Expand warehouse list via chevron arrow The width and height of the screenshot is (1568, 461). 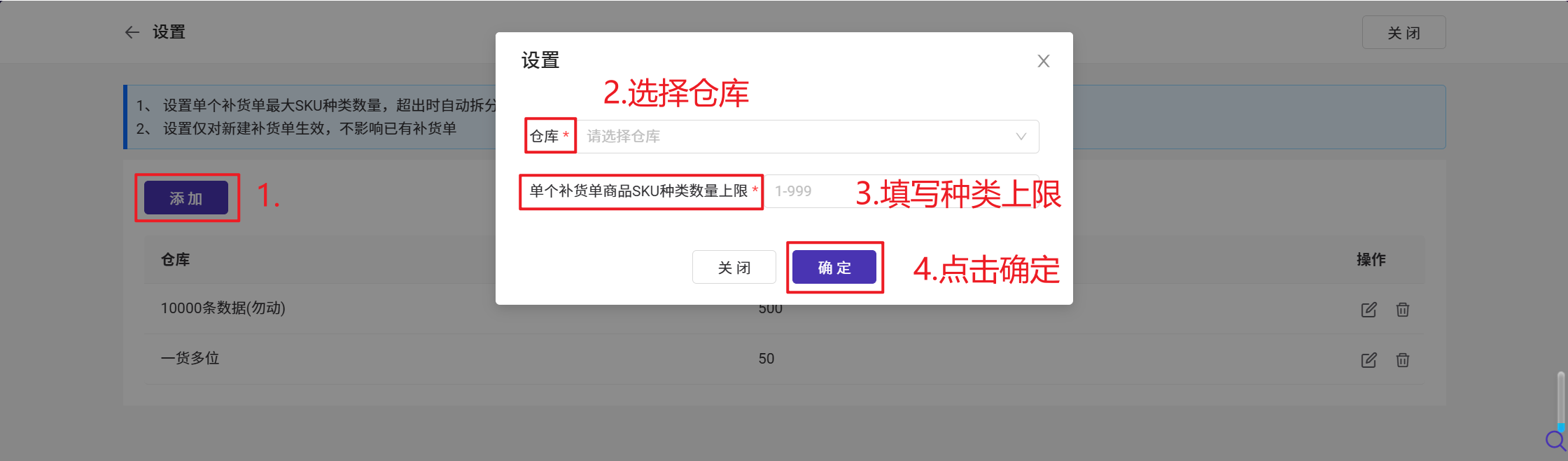tap(1021, 137)
